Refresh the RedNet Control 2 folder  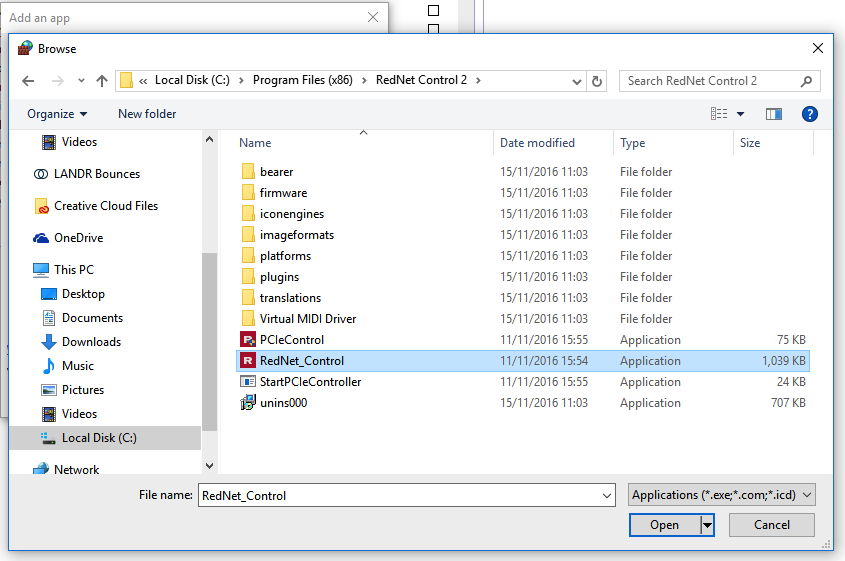[597, 81]
